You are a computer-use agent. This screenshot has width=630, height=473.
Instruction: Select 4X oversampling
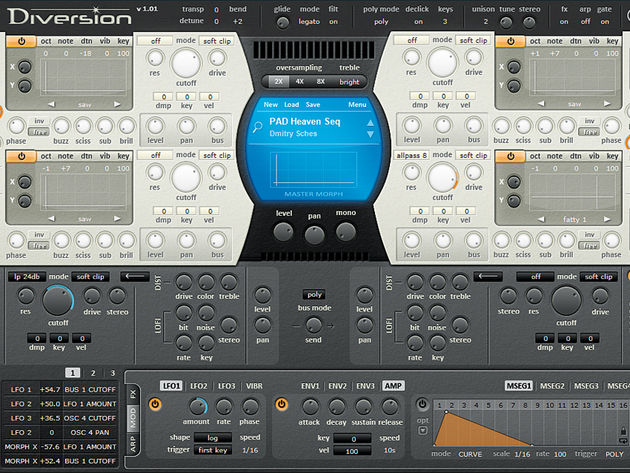pyautogui.click(x=300, y=82)
